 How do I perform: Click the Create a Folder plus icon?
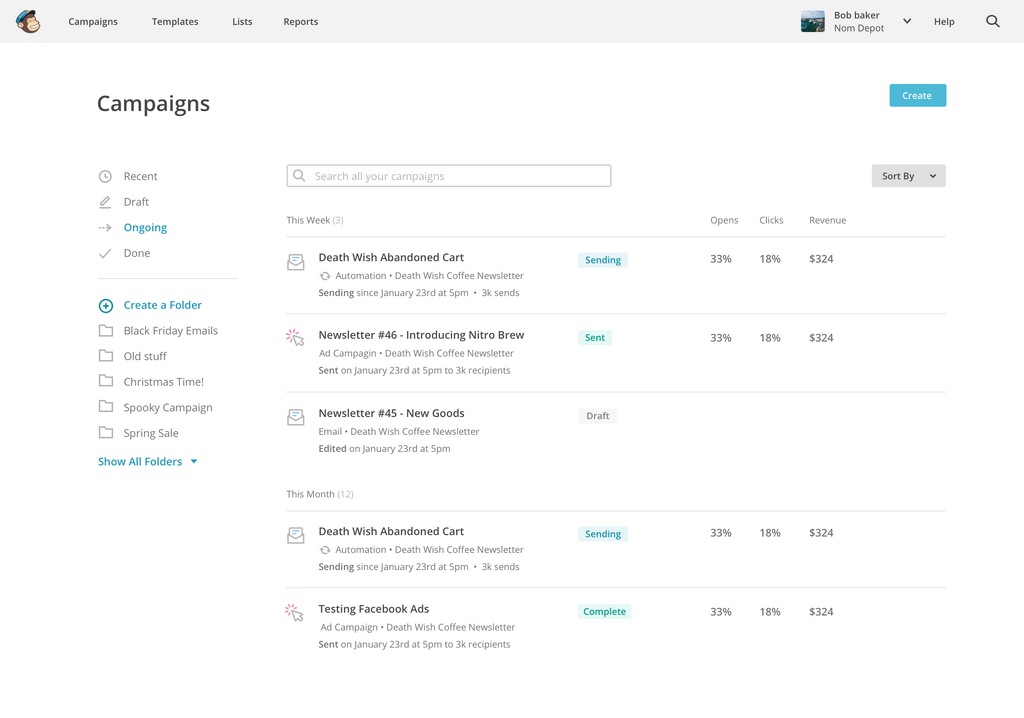(105, 306)
